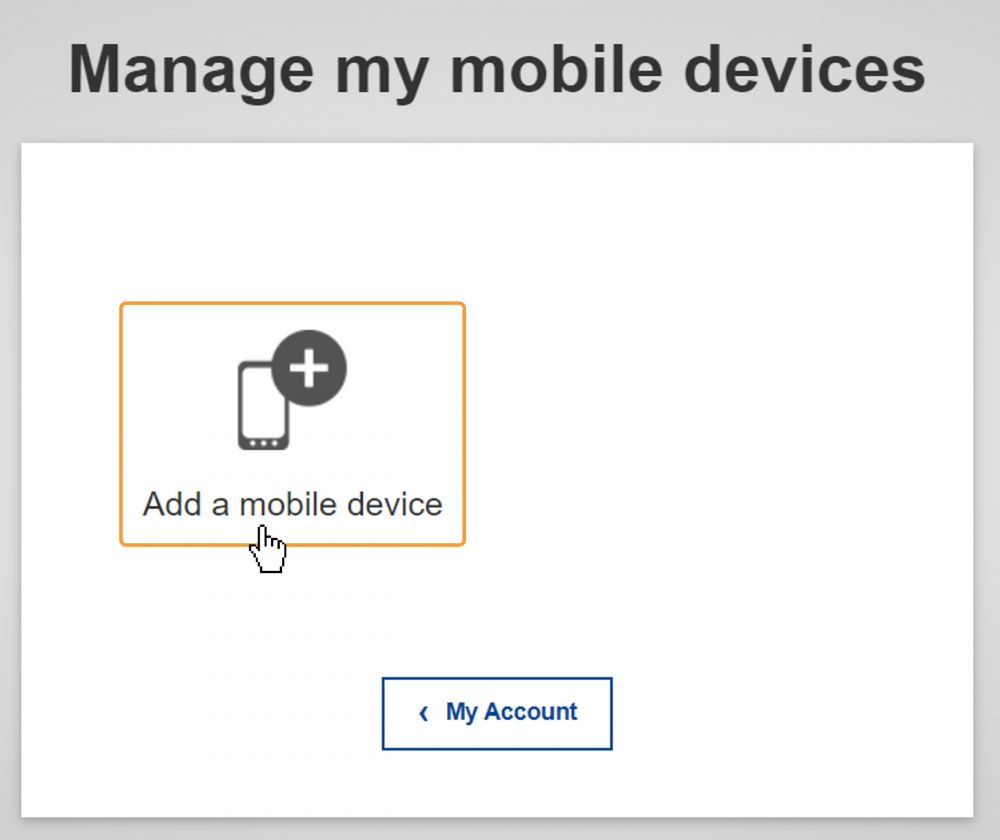
Task: Click the word 'Add' in the tile label
Action: (x=172, y=504)
